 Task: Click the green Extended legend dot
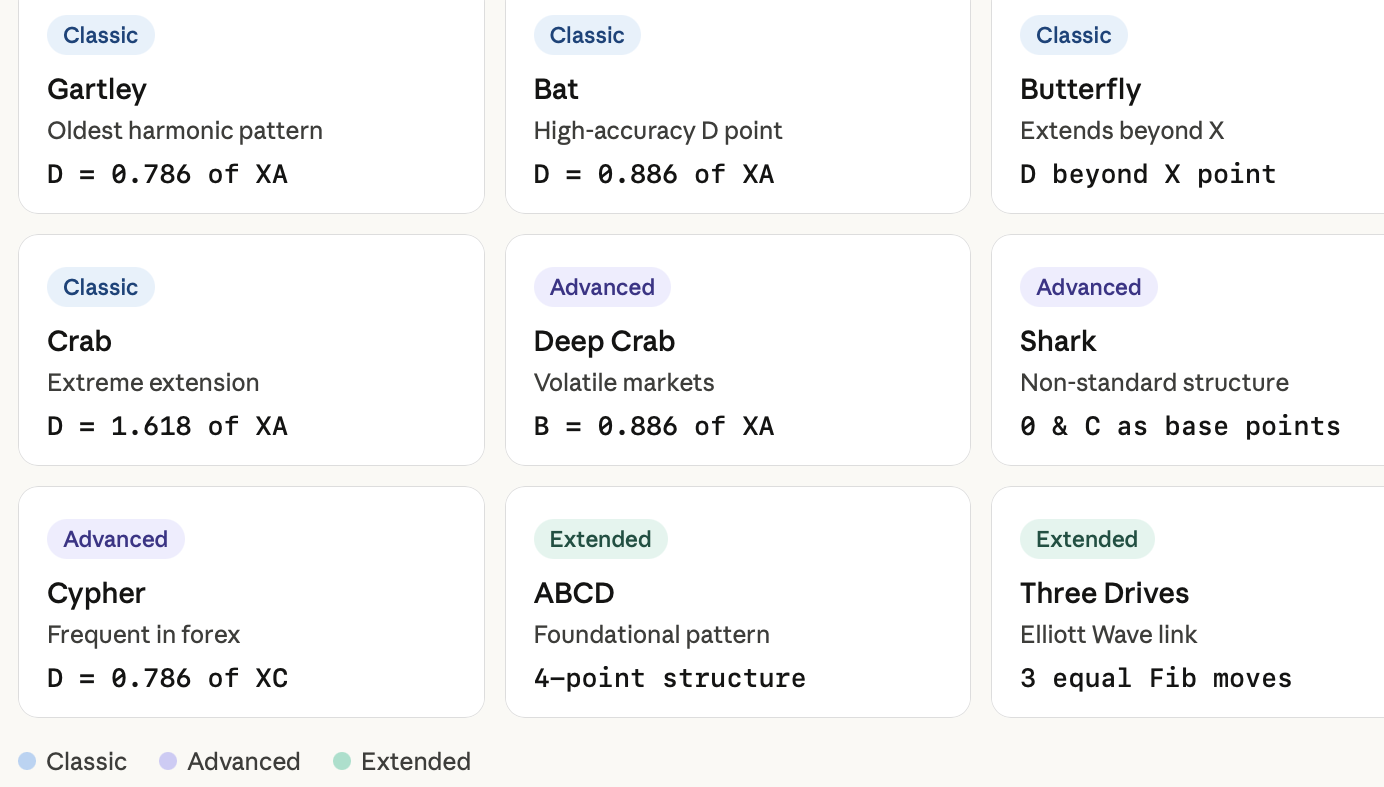(342, 761)
